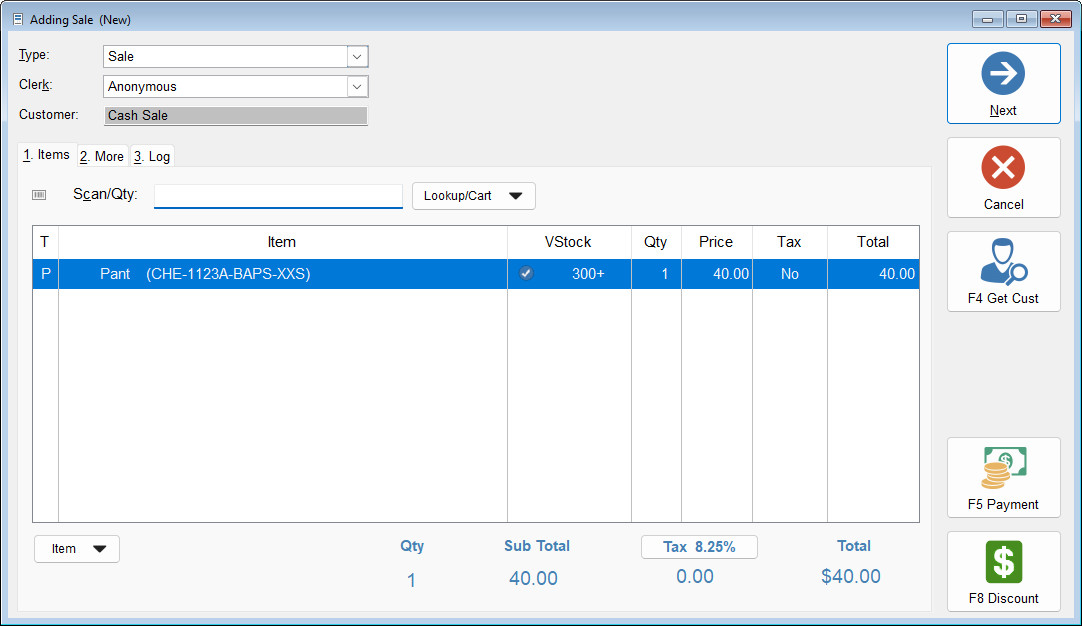Open F4 Get Cust customer lookup
The image size is (1082, 626).
[x=1003, y=272]
